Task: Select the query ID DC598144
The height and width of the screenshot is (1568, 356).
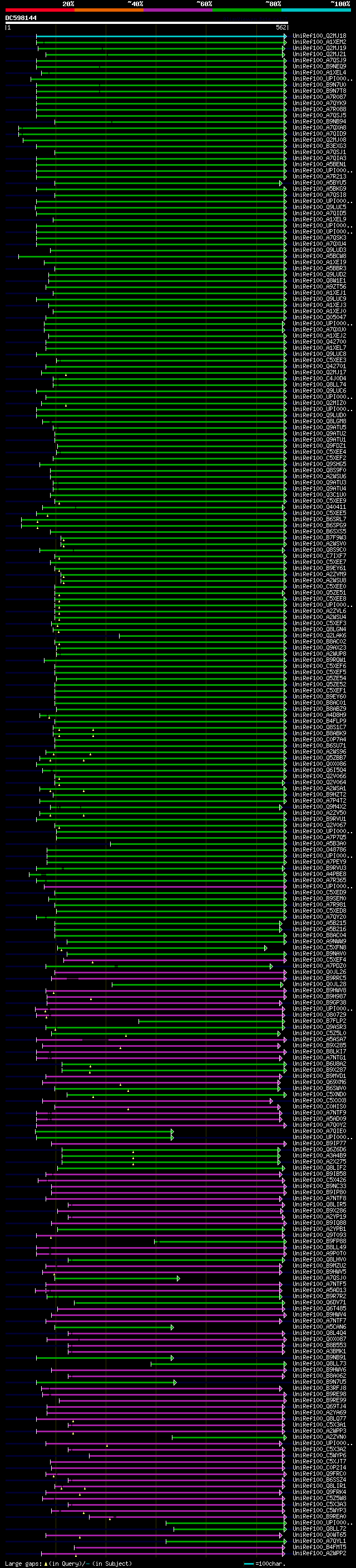Action: click(x=21, y=18)
